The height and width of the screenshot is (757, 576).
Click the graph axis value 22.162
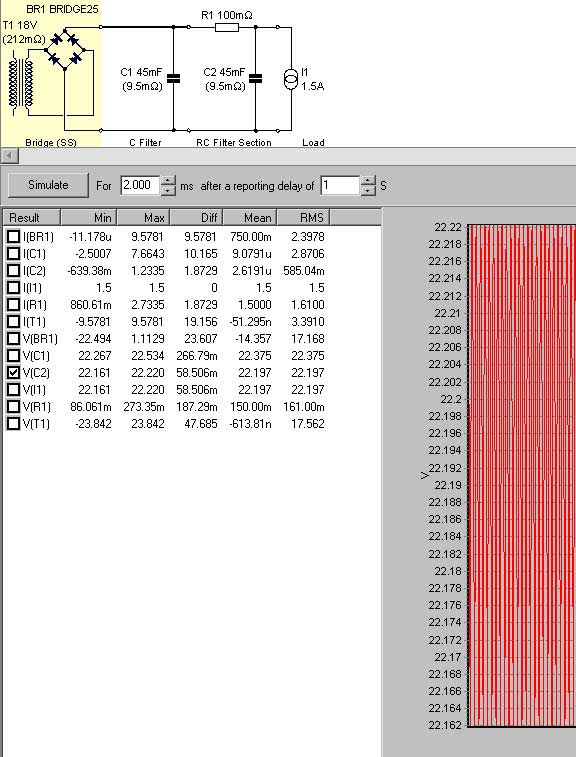tap(445, 725)
